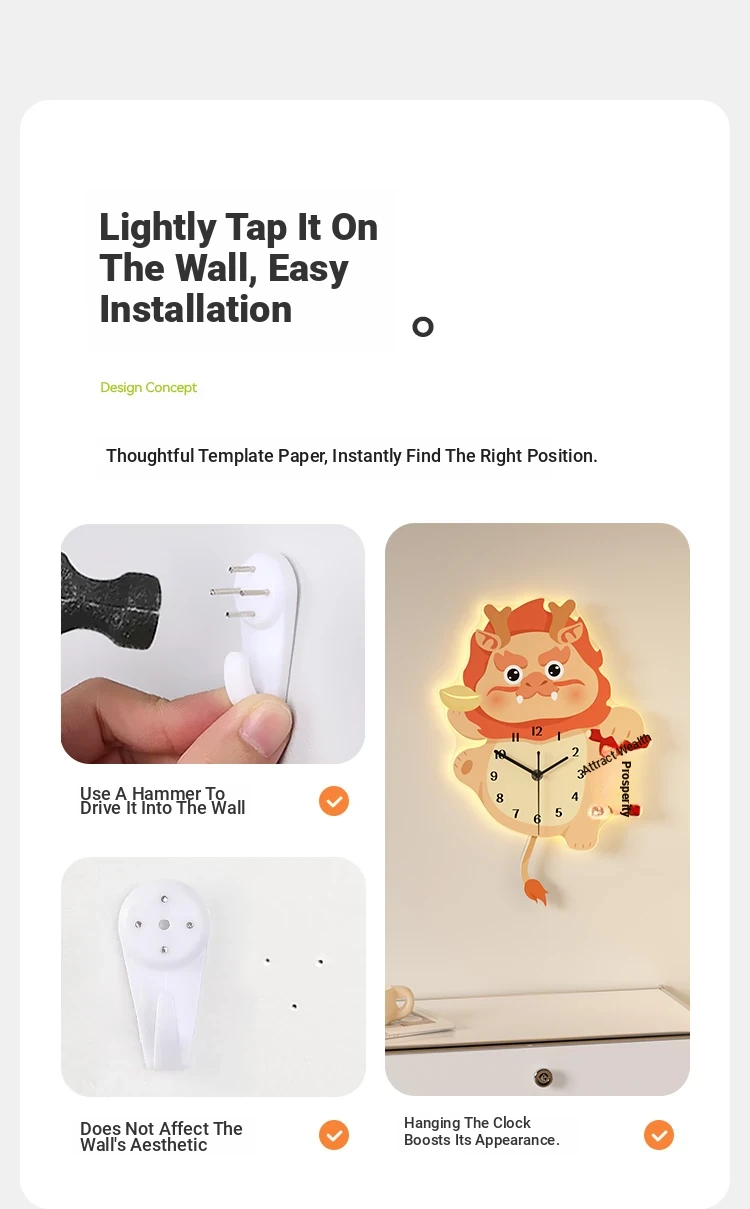The width and height of the screenshot is (750, 1209).
Task: Select the Thoughtful Template Paper subtitle text
Action: [352, 456]
